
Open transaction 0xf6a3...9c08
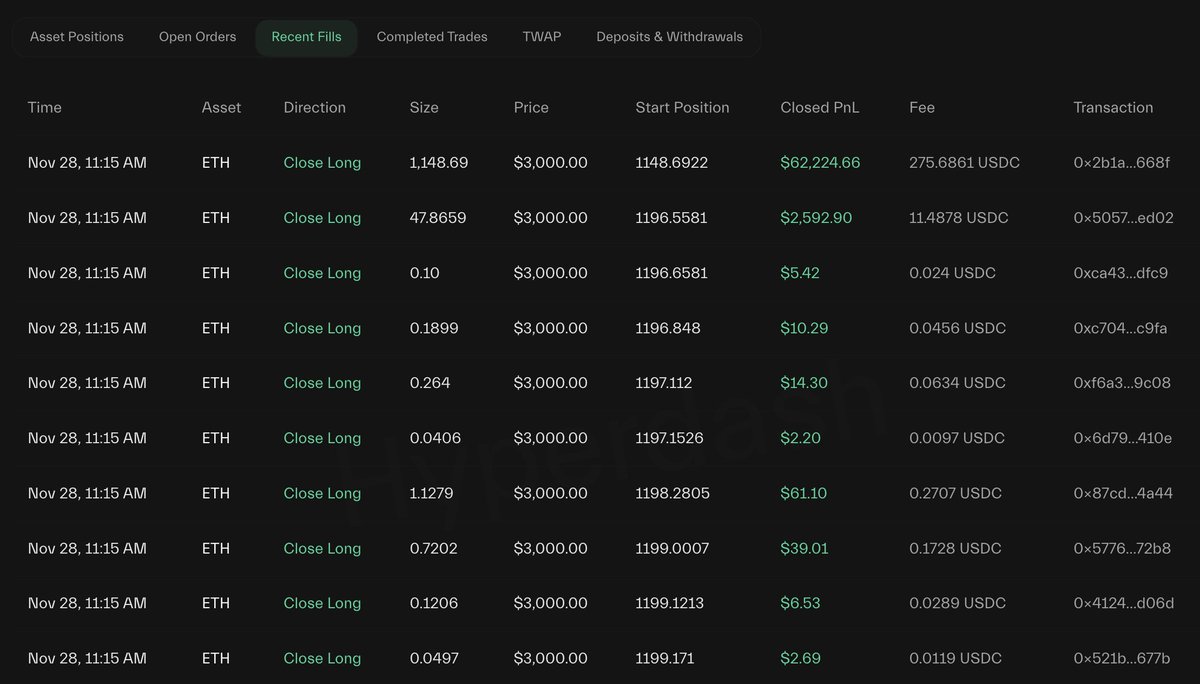[x=1122, y=383]
